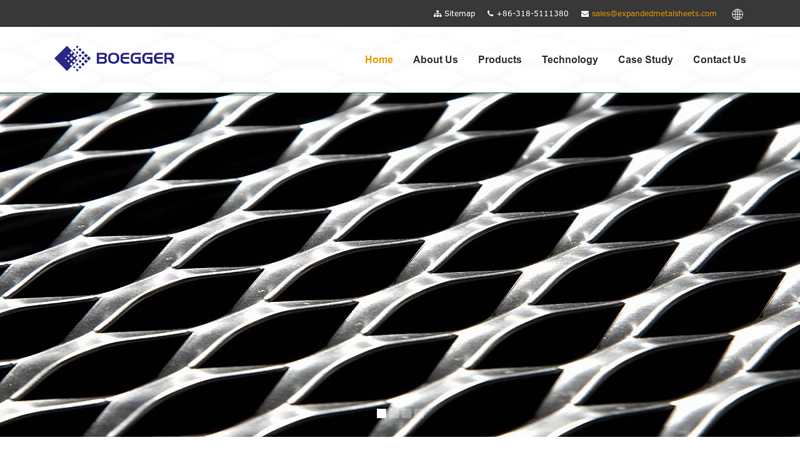This screenshot has height=450, width=800.
Task: Click the expanded metal banner image
Action: (x=400, y=264)
